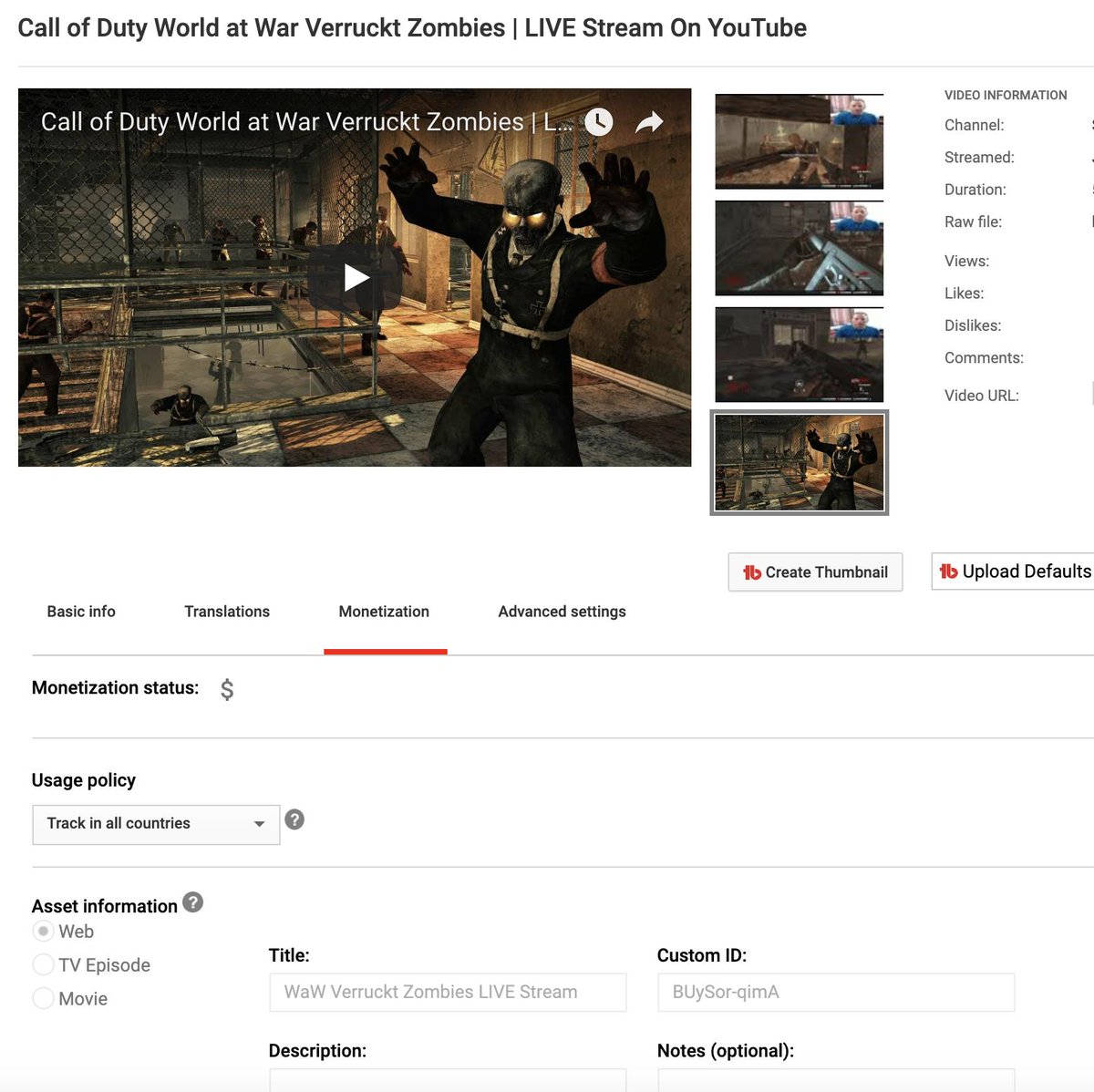
Task: Click TubeBuddy icon on Create Thumbnail
Action: point(752,572)
